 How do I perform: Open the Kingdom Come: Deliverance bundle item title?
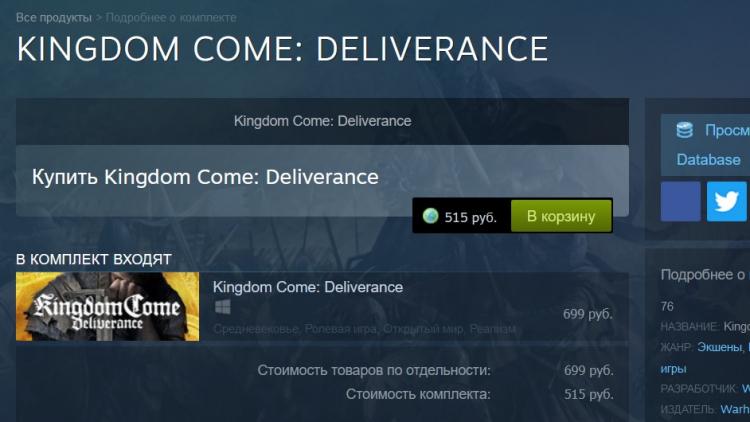pyautogui.click(x=308, y=287)
